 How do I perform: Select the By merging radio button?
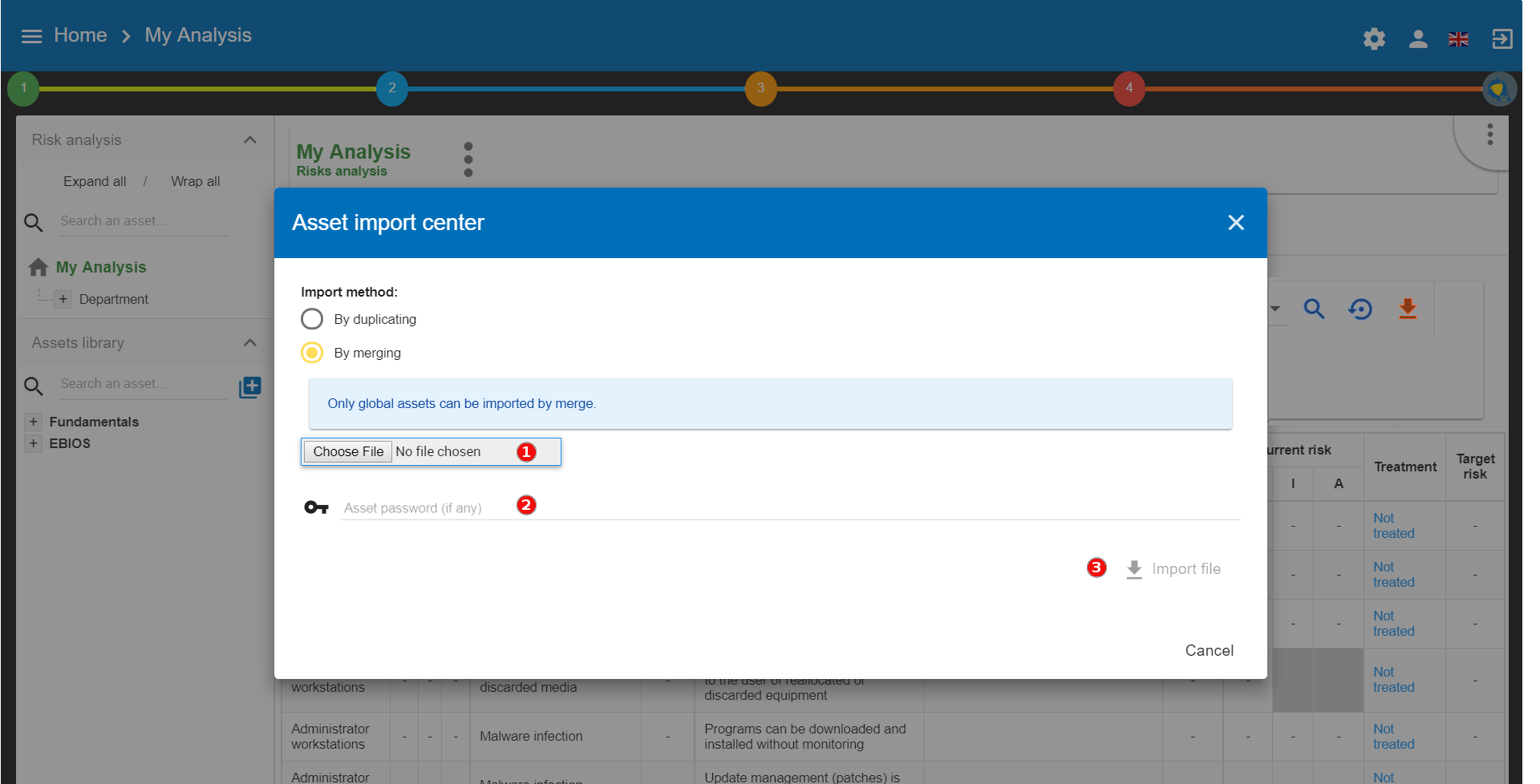[312, 353]
